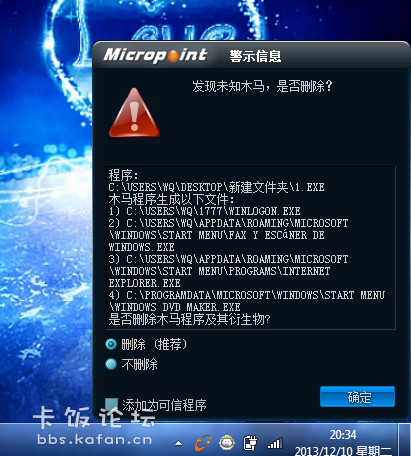This screenshot has height=456, width=411.
Task: Click the 是否删除木马程序及其衍生物? question line
Action: [x=189, y=319]
